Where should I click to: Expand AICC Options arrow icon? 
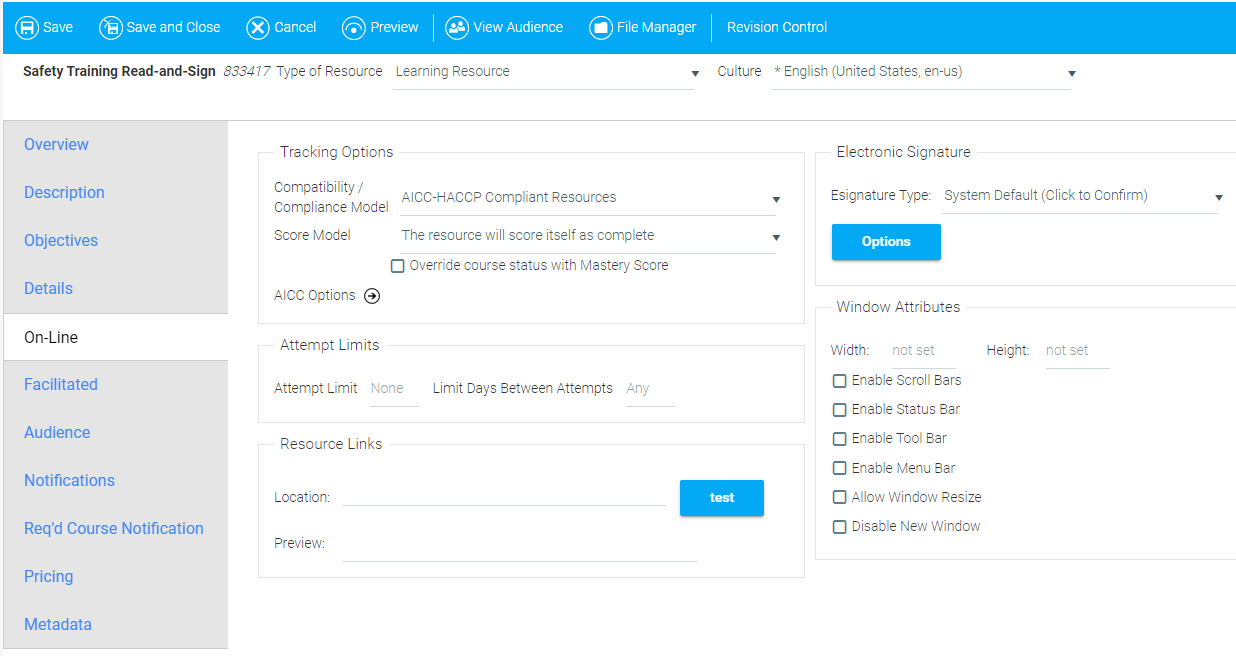(x=372, y=296)
